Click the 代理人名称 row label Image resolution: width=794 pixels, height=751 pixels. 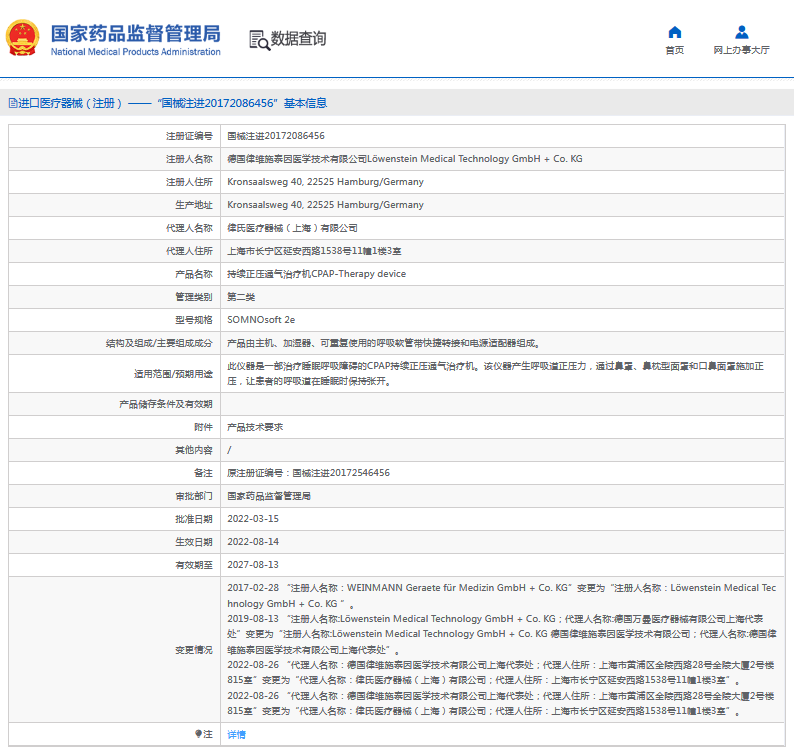189,228
